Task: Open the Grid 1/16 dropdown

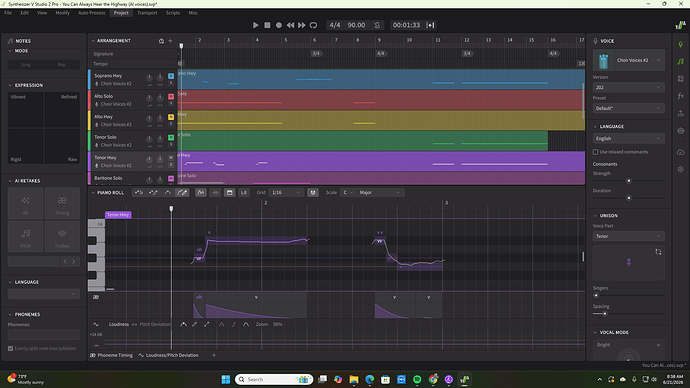Action: point(286,192)
